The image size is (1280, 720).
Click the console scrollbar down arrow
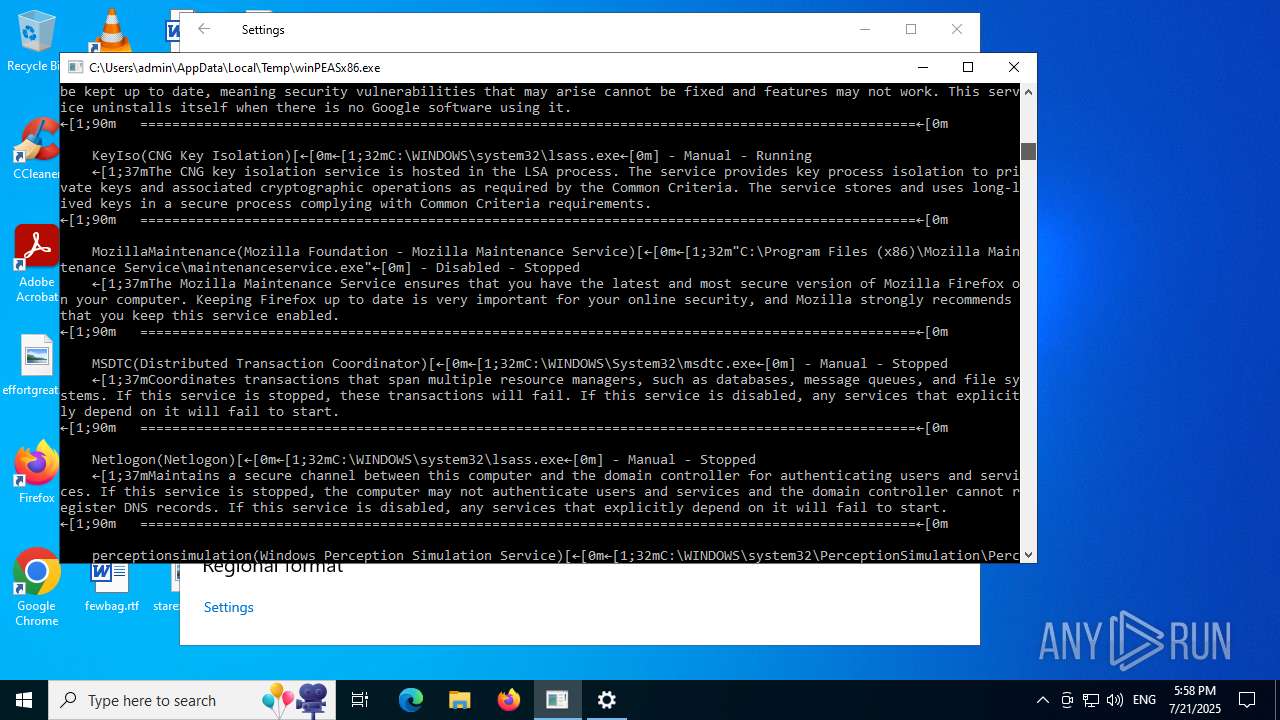tap(1028, 555)
